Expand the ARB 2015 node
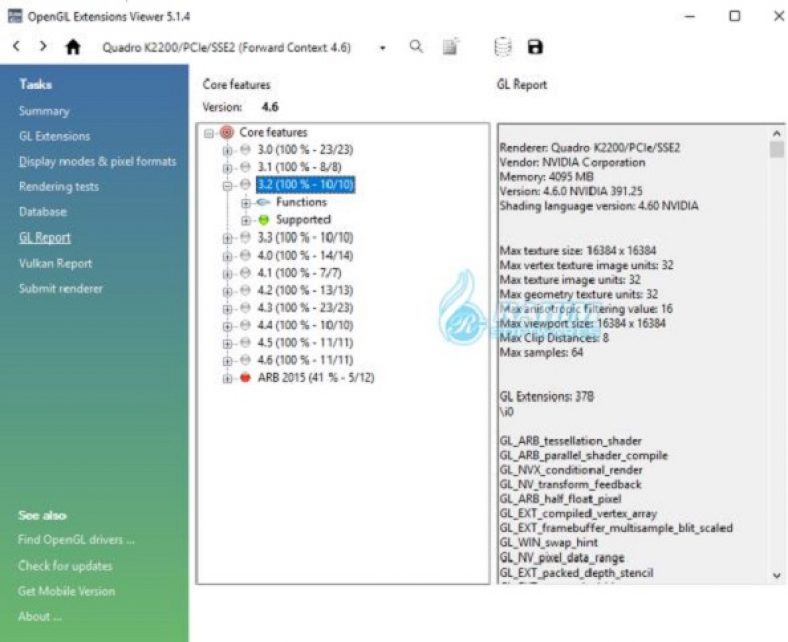The height and width of the screenshot is (642, 788). (227, 378)
